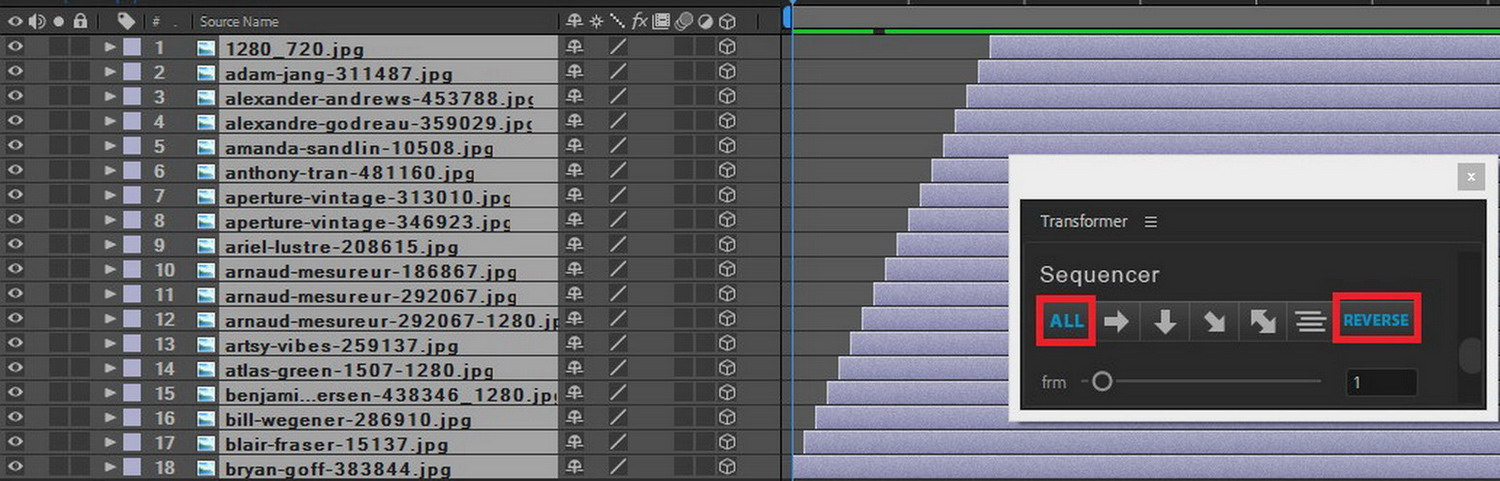This screenshot has width=1500, height=481.
Task: Click double diagonal arrow Sequencer button
Action: (1262, 321)
